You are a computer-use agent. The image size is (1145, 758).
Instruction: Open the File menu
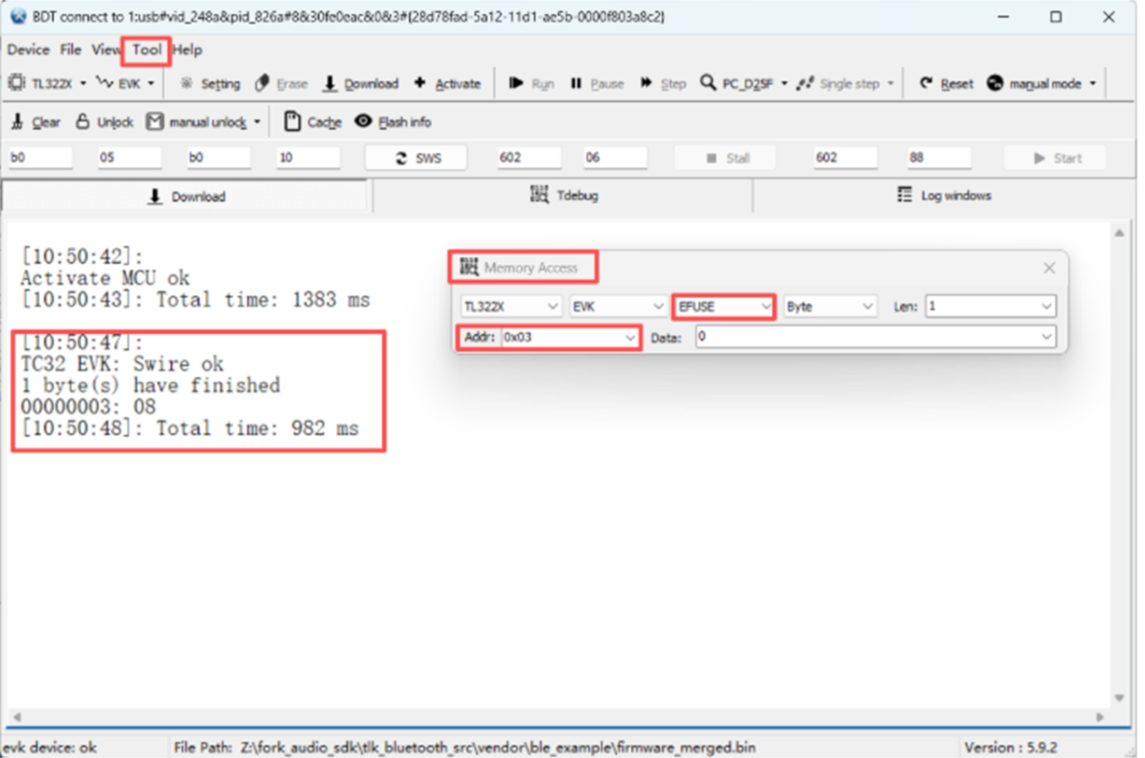click(x=70, y=50)
